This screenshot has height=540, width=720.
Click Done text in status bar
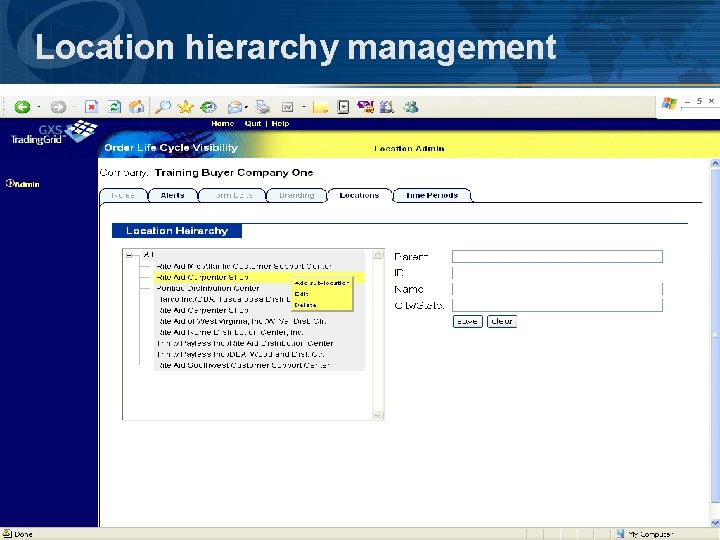click(x=23, y=534)
